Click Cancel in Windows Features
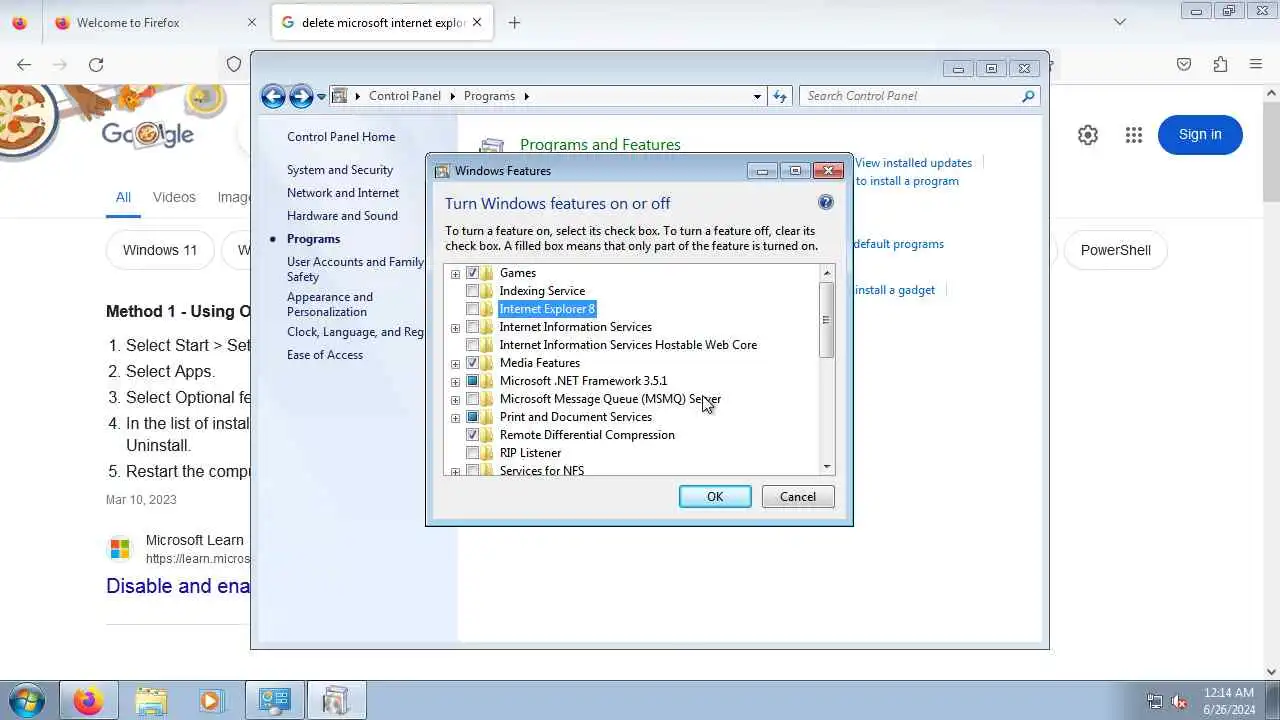 pyautogui.click(x=798, y=497)
